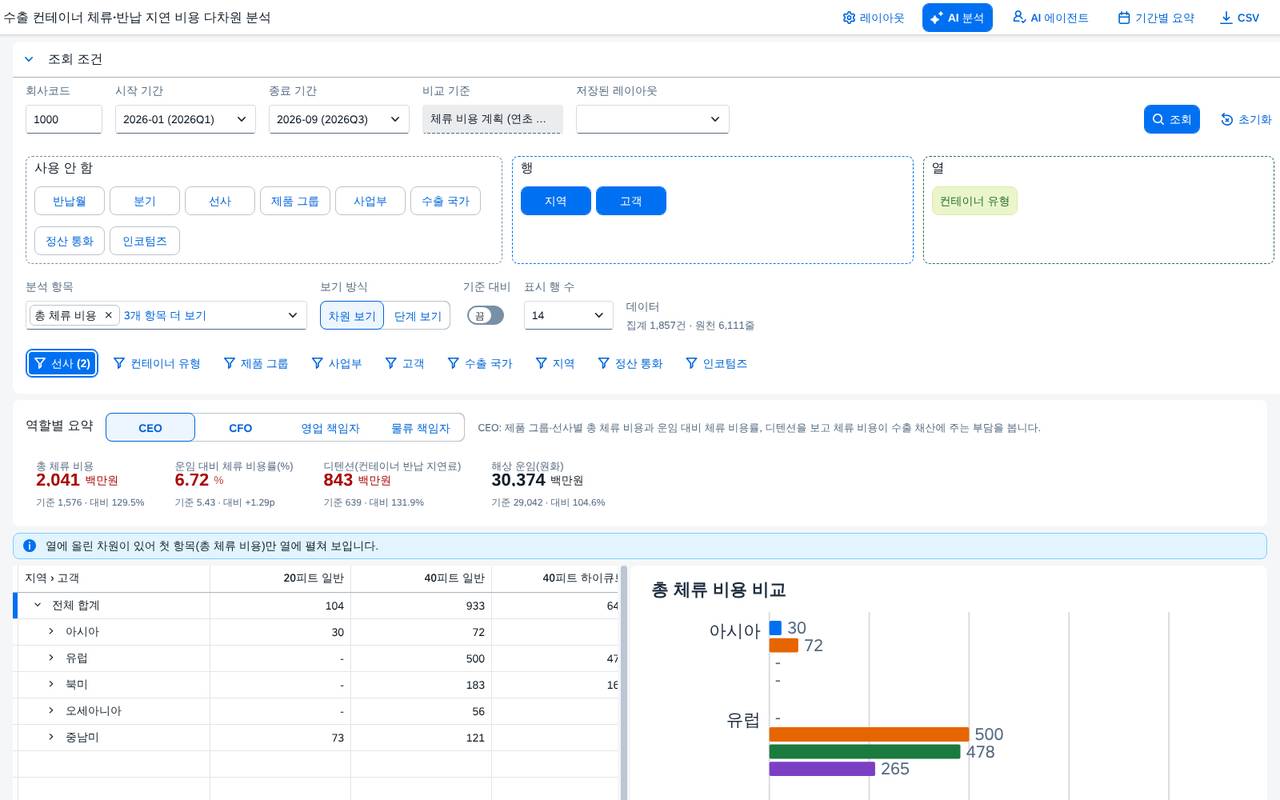
Task: Open the 제품 그룹 filter funnel
Action: click(x=229, y=363)
